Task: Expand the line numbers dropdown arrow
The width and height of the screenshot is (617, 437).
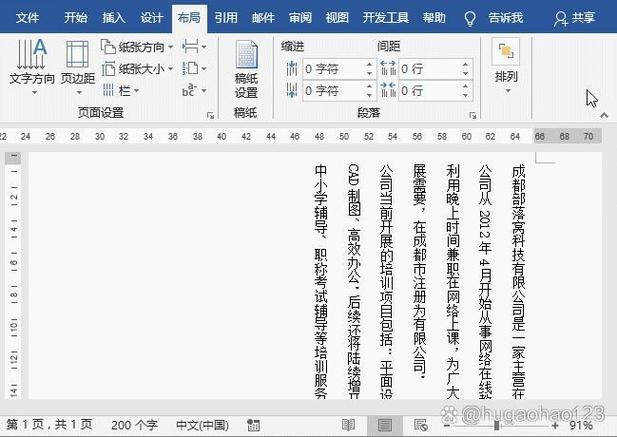Action: (x=204, y=69)
